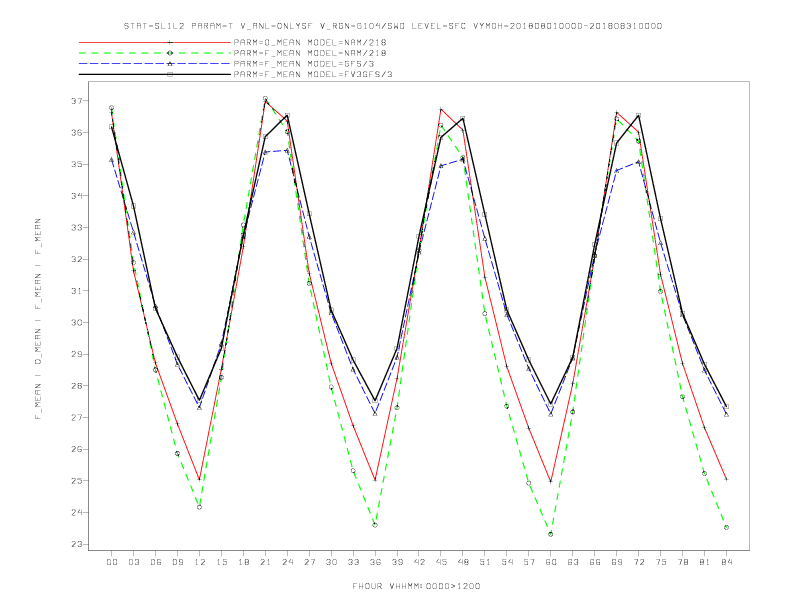Screen dimensions: 792x612
Task: Select legend entry PARM=F_MEAN MODEL=GFS/3
Action: pyautogui.click(x=304, y=64)
